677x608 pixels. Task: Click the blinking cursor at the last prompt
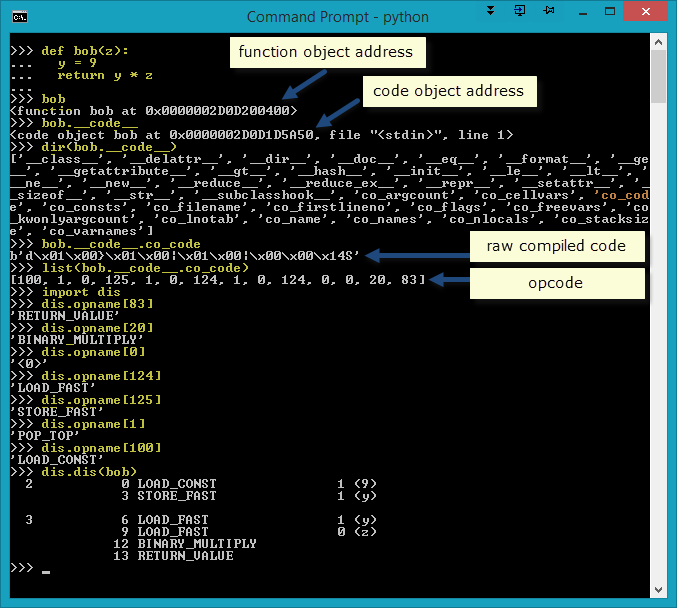pyautogui.click(x=46, y=571)
